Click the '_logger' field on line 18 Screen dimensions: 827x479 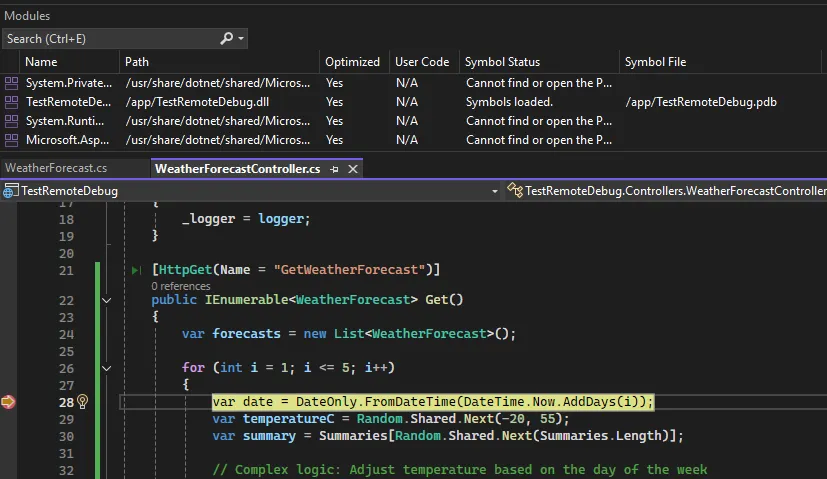coord(208,218)
